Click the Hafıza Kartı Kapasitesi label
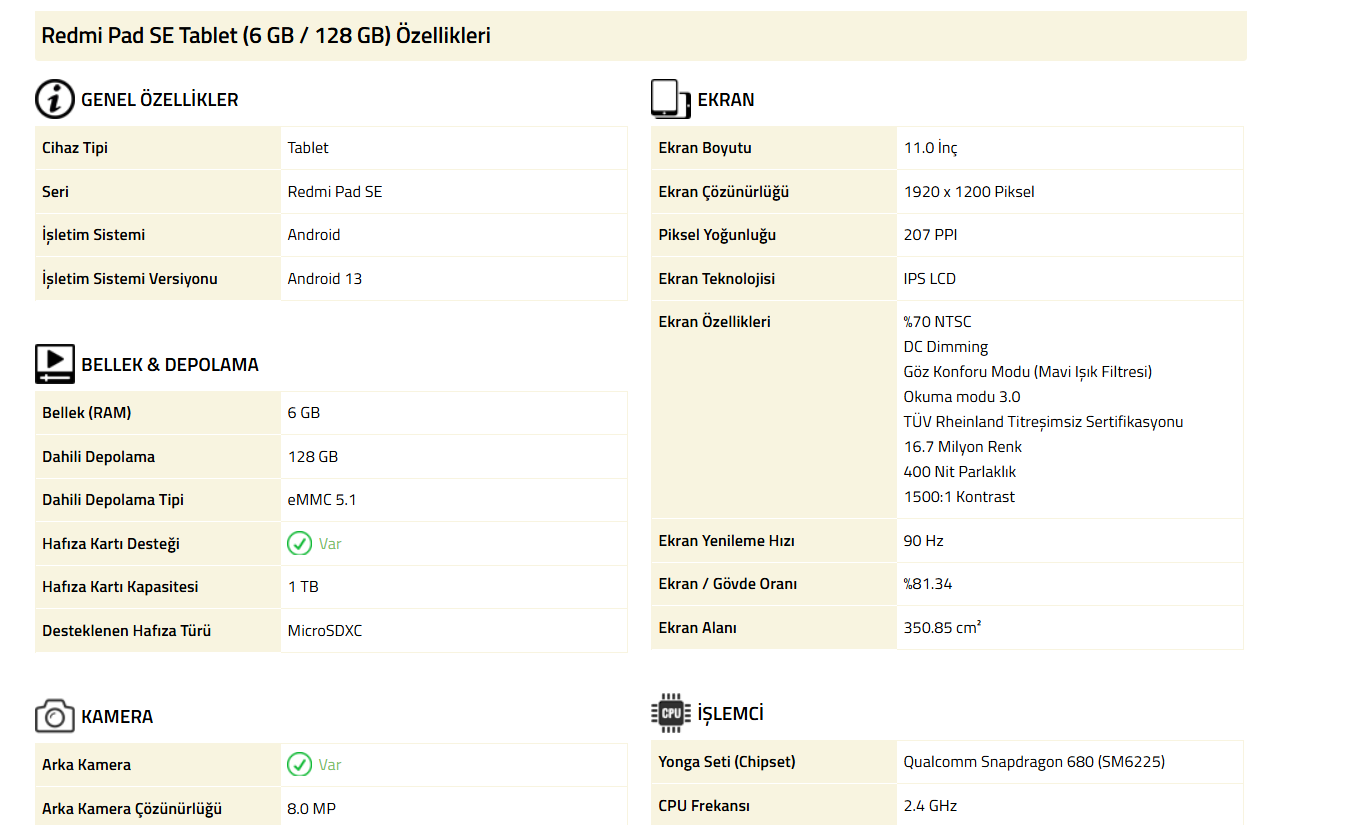The image size is (1353, 825). point(121,587)
